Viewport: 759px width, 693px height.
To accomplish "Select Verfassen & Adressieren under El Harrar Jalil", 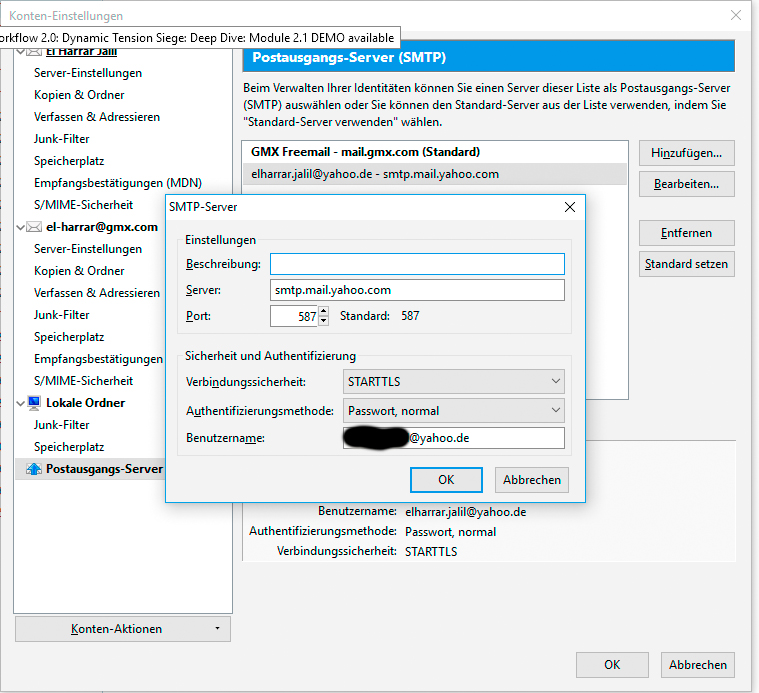I will coord(97,117).
